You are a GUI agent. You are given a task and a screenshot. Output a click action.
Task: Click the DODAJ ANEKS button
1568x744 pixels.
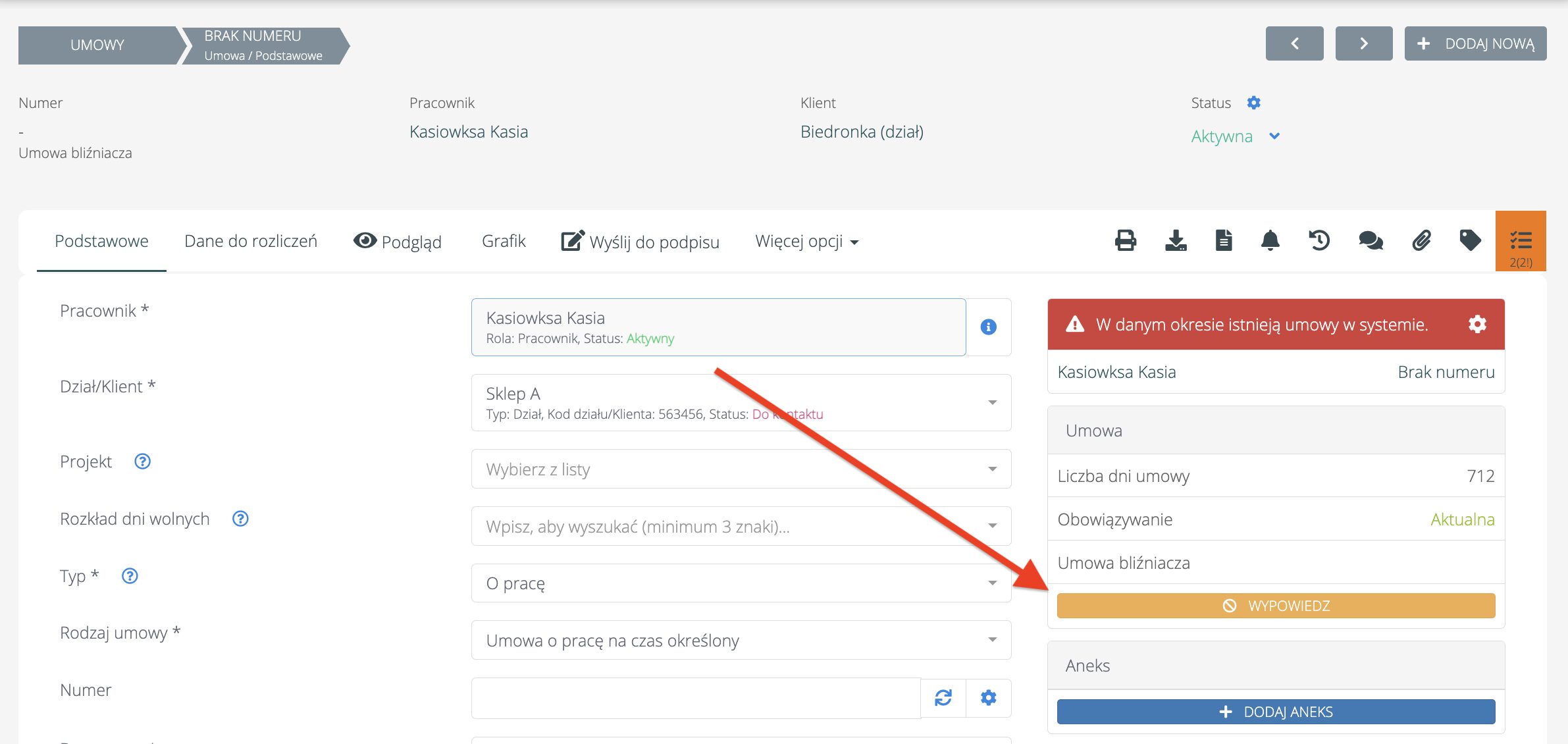click(x=1276, y=712)
